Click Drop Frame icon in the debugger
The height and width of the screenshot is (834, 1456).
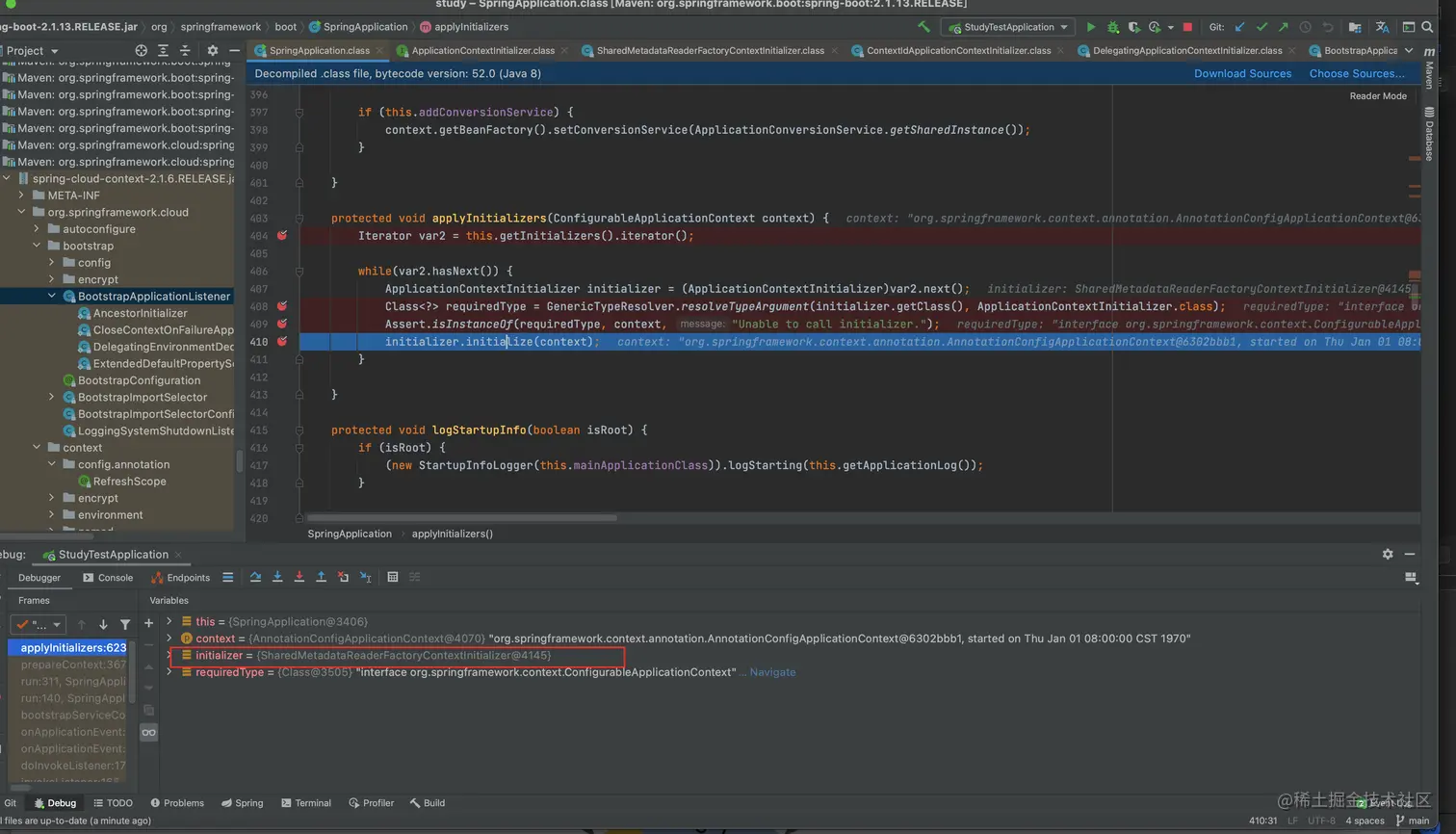pyautogui.click(x=344, y=577)
